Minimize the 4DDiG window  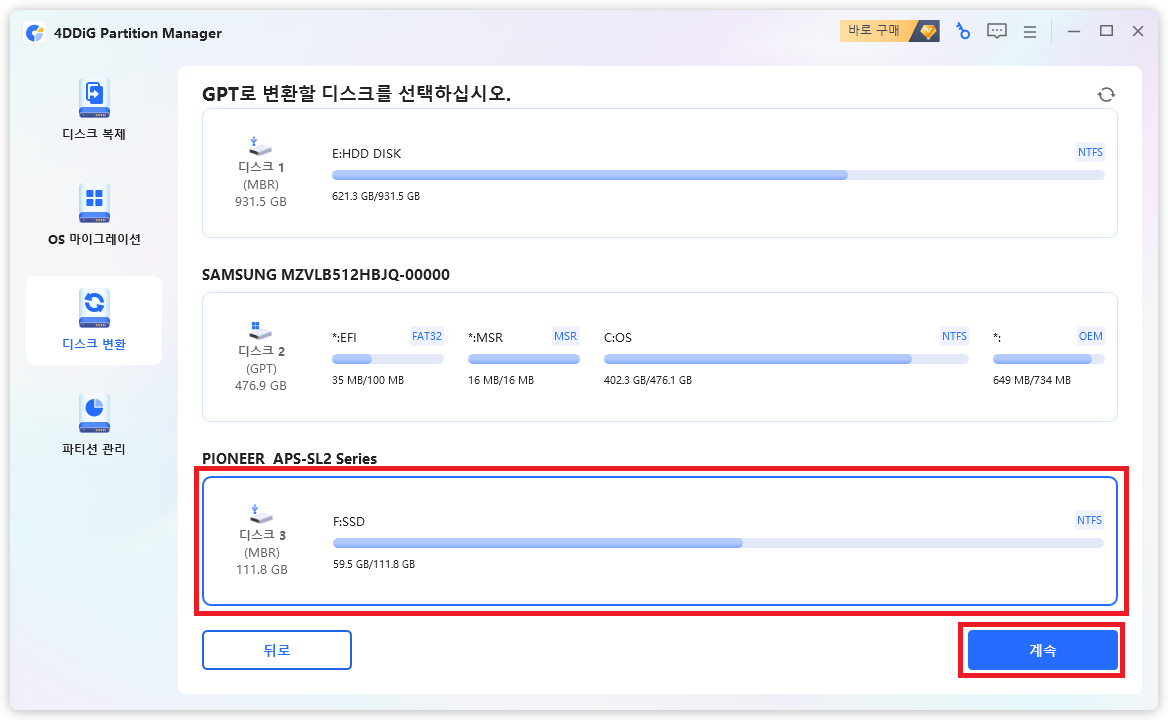(1073, 31)
